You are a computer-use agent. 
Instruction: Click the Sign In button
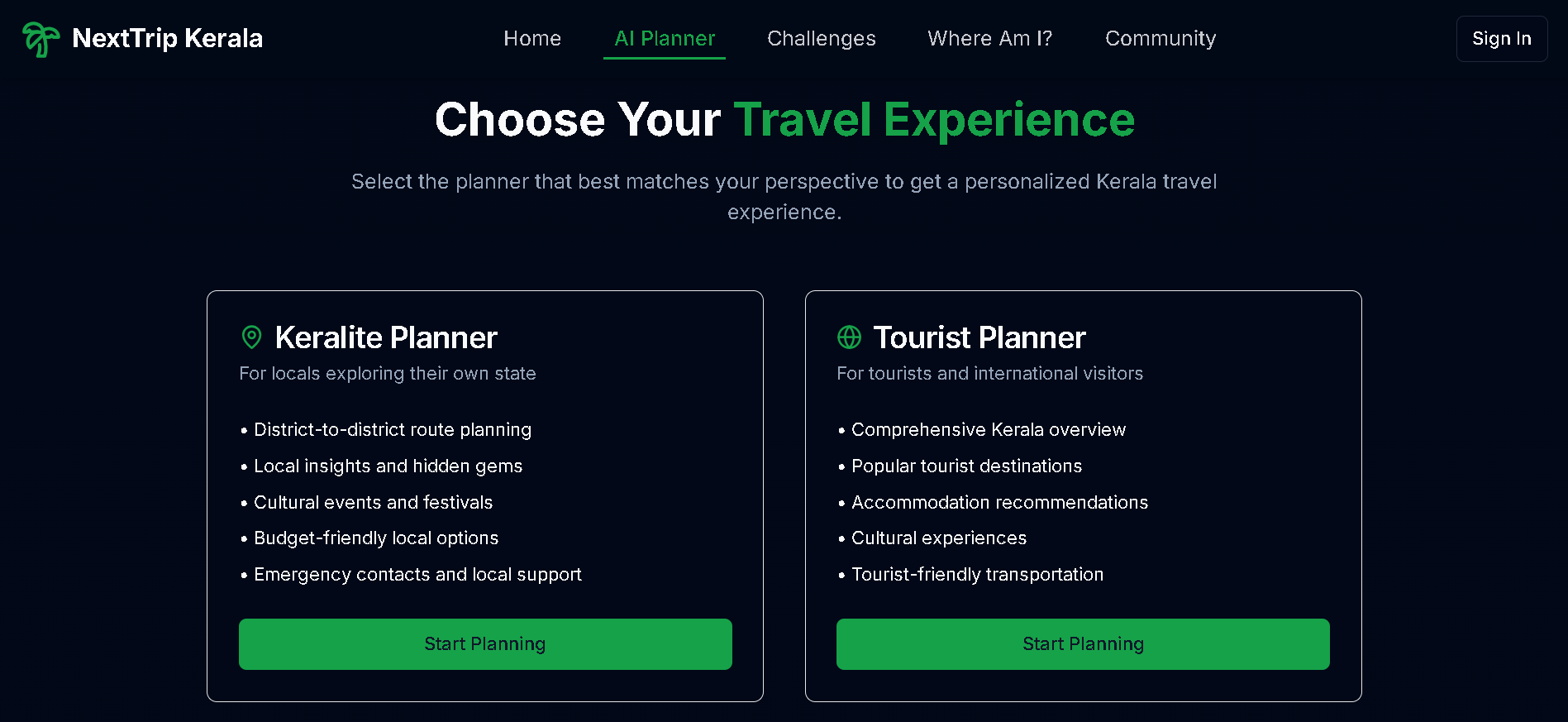(1501, 38)
